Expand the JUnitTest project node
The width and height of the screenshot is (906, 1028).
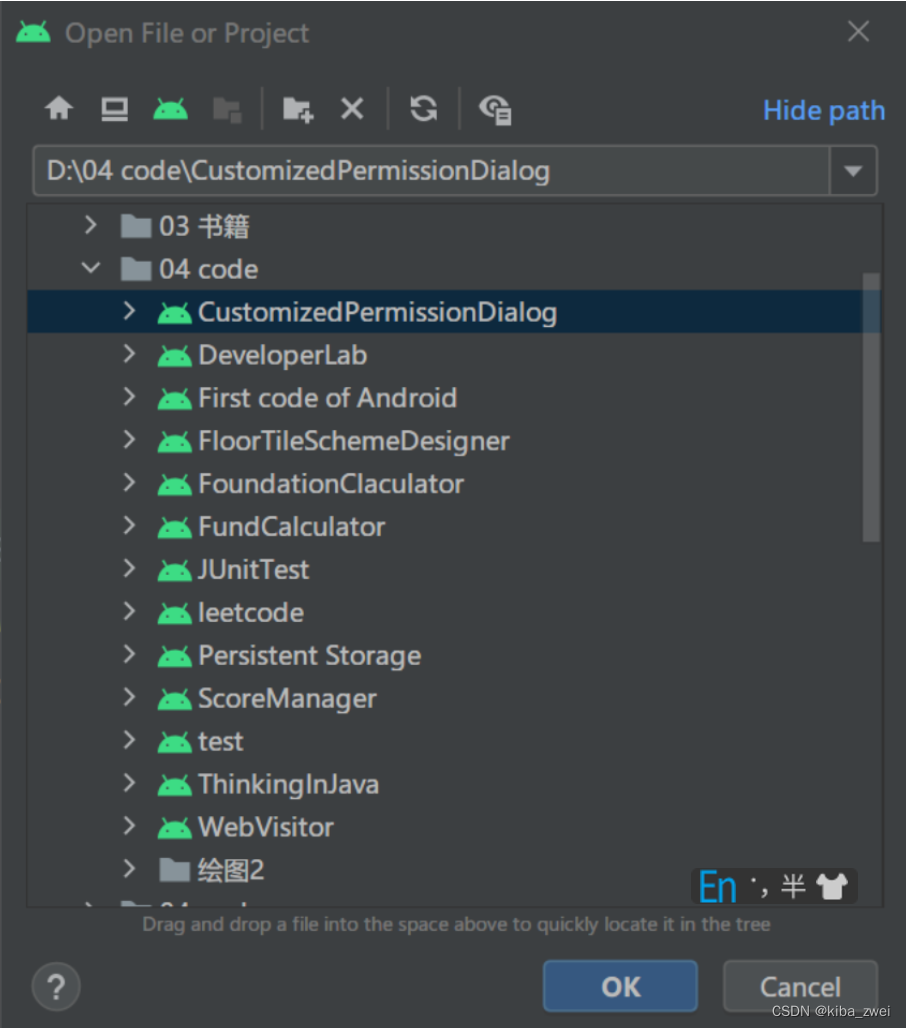[x=129, y=568]
